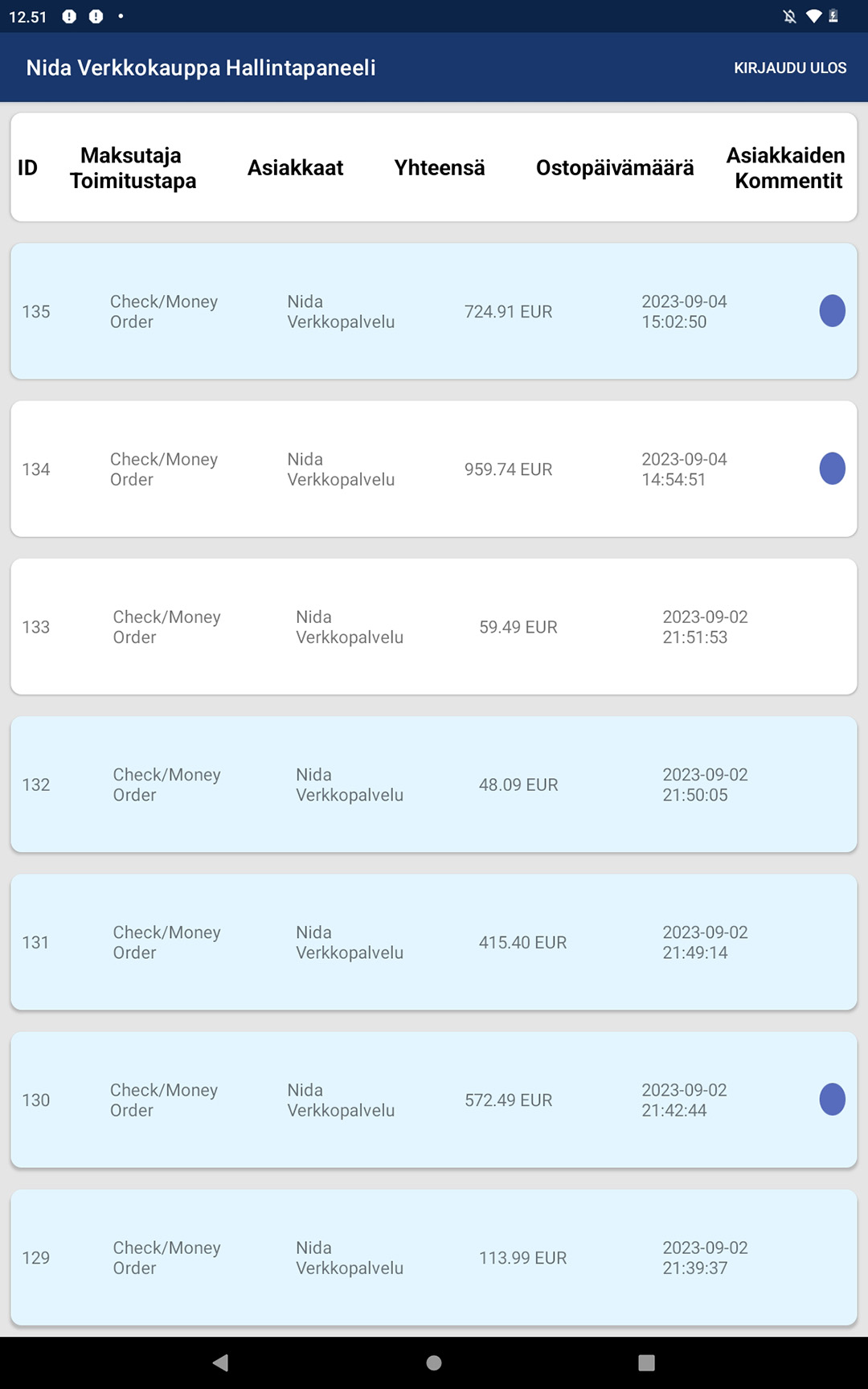The image size is (868, 1389).
Task: Open comment bubble for order 130
Action: click(x=832, y=1100)
